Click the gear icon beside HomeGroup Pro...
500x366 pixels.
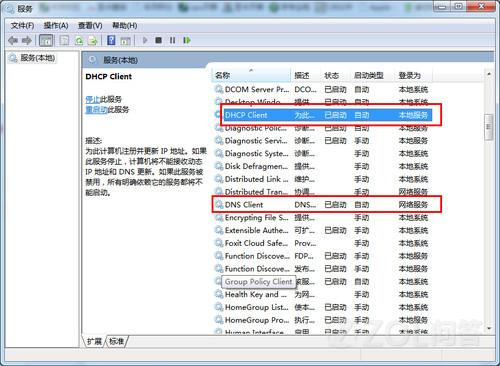click(x=219, y=320)
